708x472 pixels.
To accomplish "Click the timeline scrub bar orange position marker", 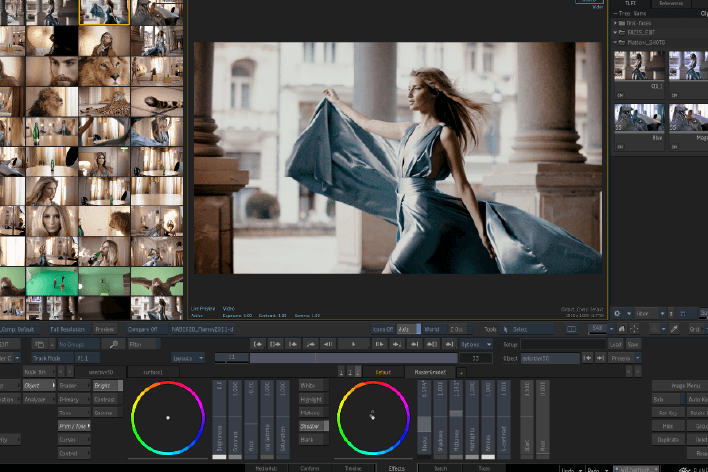I will 315,358.
